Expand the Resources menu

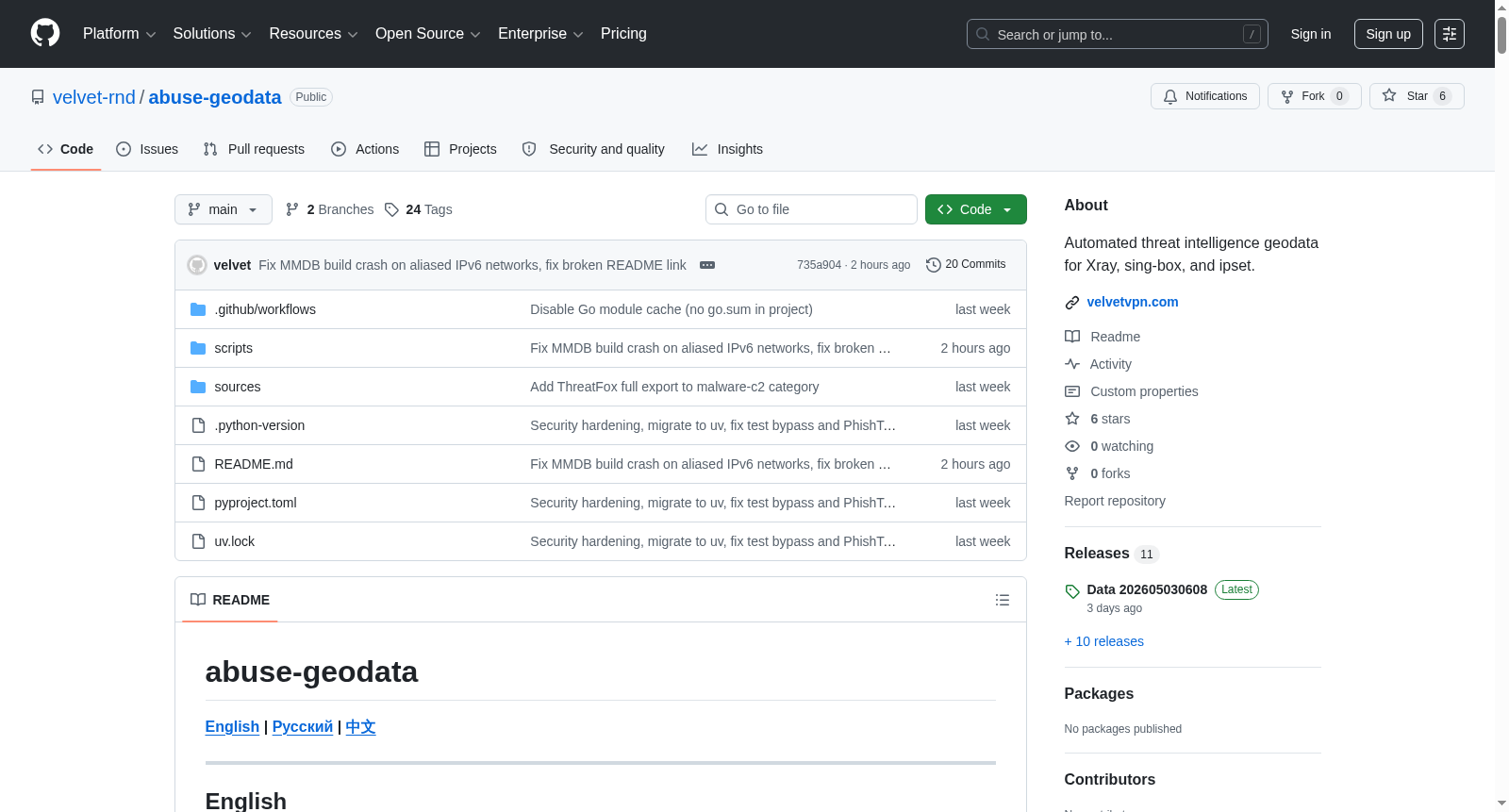[x=313, y=34]
